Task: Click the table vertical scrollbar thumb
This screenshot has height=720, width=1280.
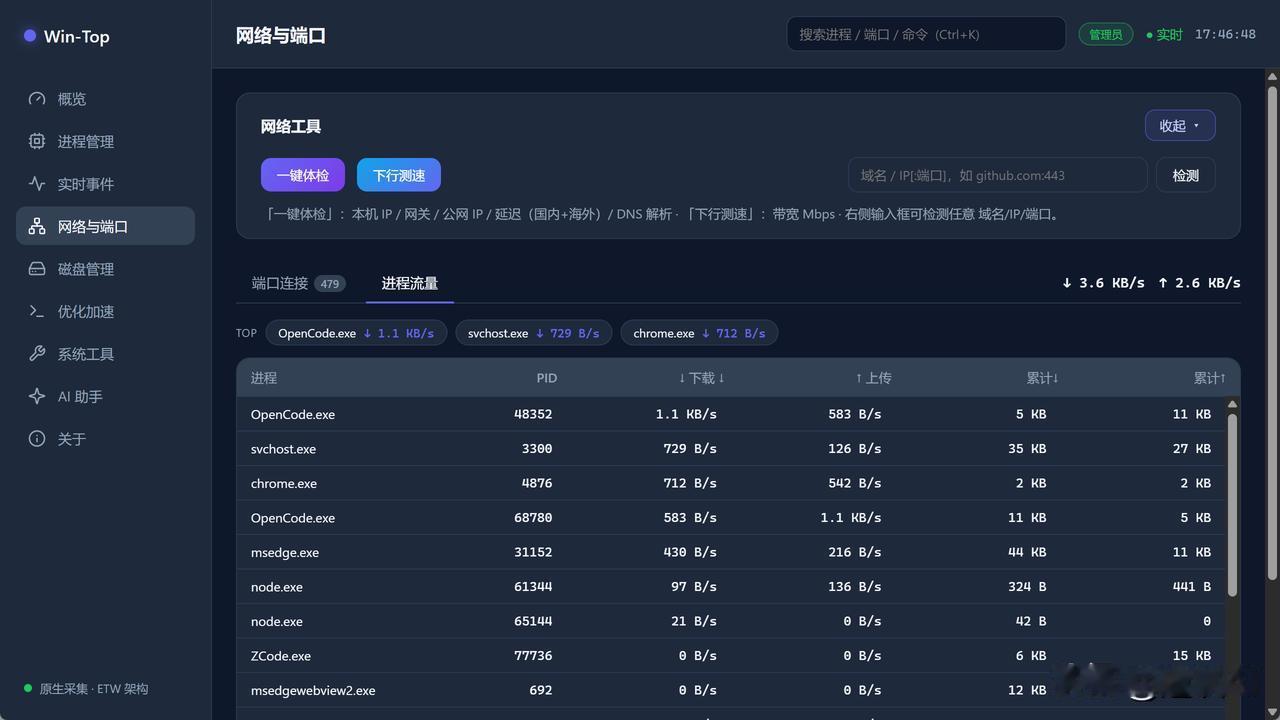Action: click(1232, 503)
